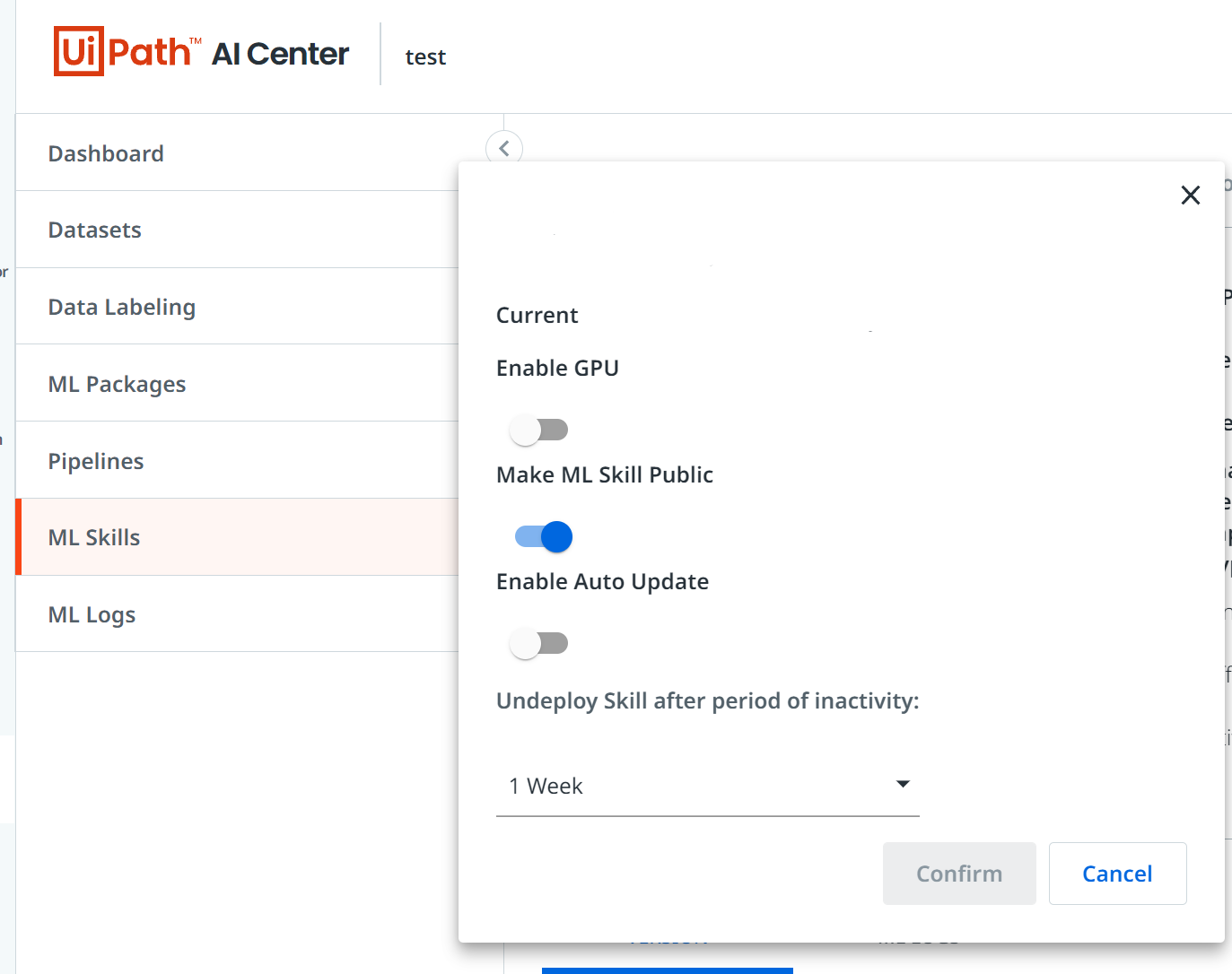Click the test project name in header

pos(425,57)
